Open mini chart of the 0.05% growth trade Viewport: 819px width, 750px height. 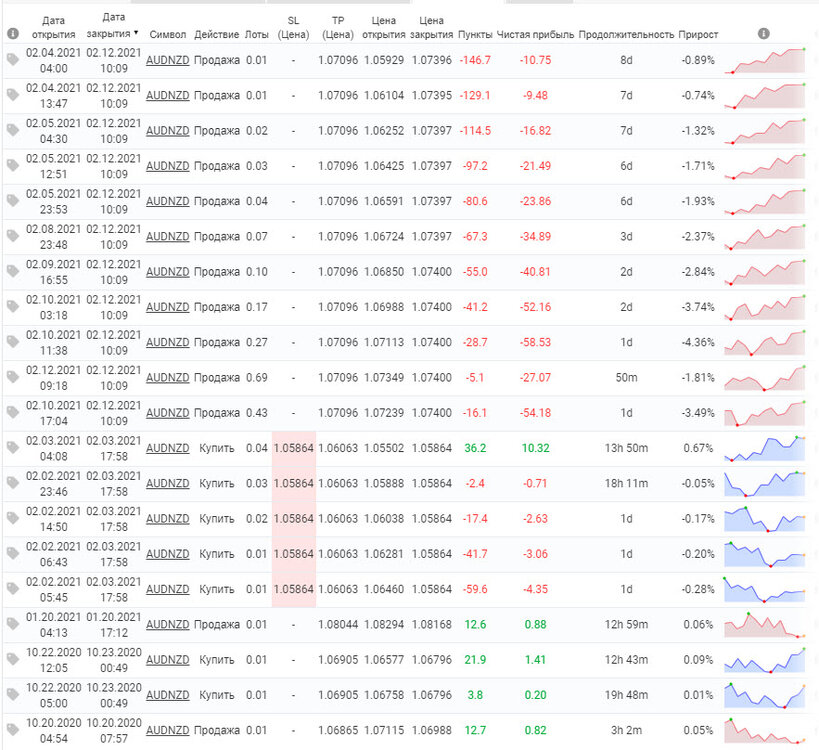click(765, 730)
